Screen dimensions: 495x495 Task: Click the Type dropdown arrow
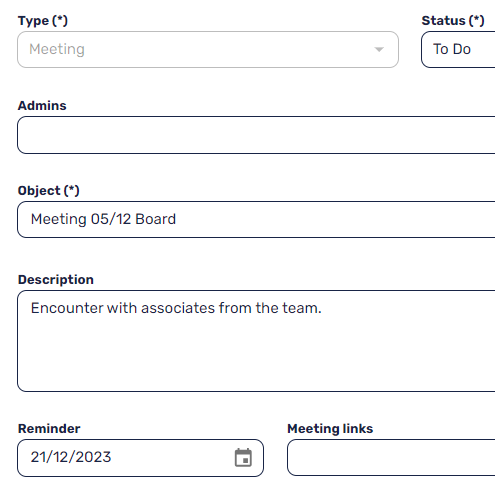(379, 50)
